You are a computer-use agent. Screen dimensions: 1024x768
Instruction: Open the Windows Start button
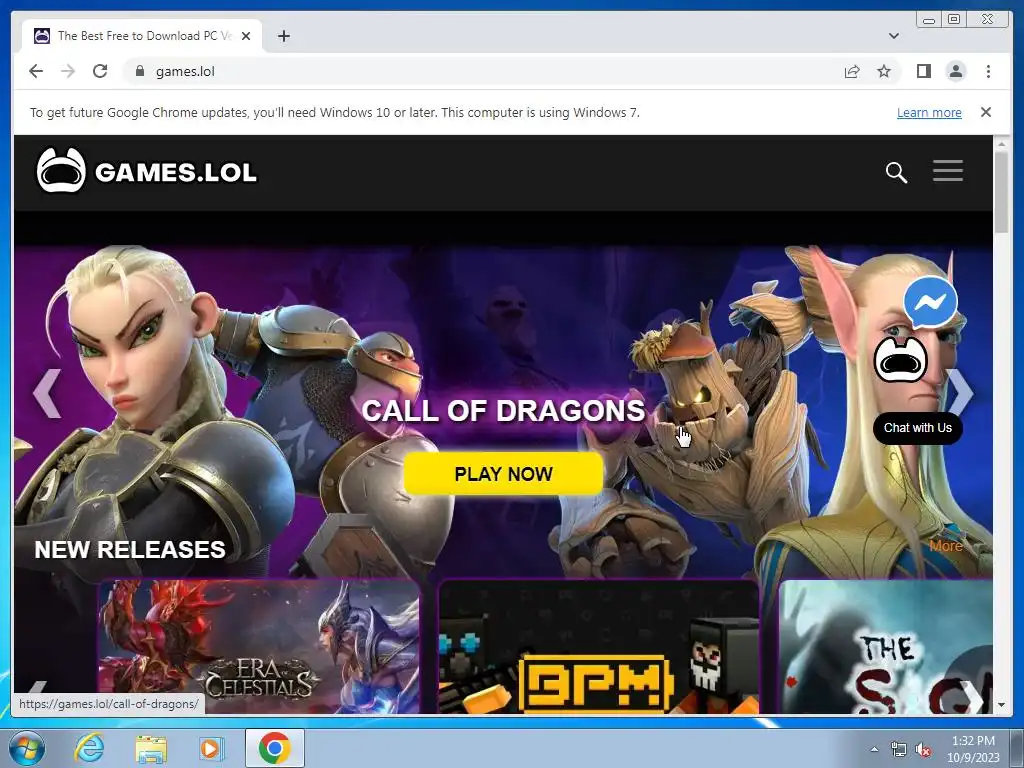(x=27, y=748)
